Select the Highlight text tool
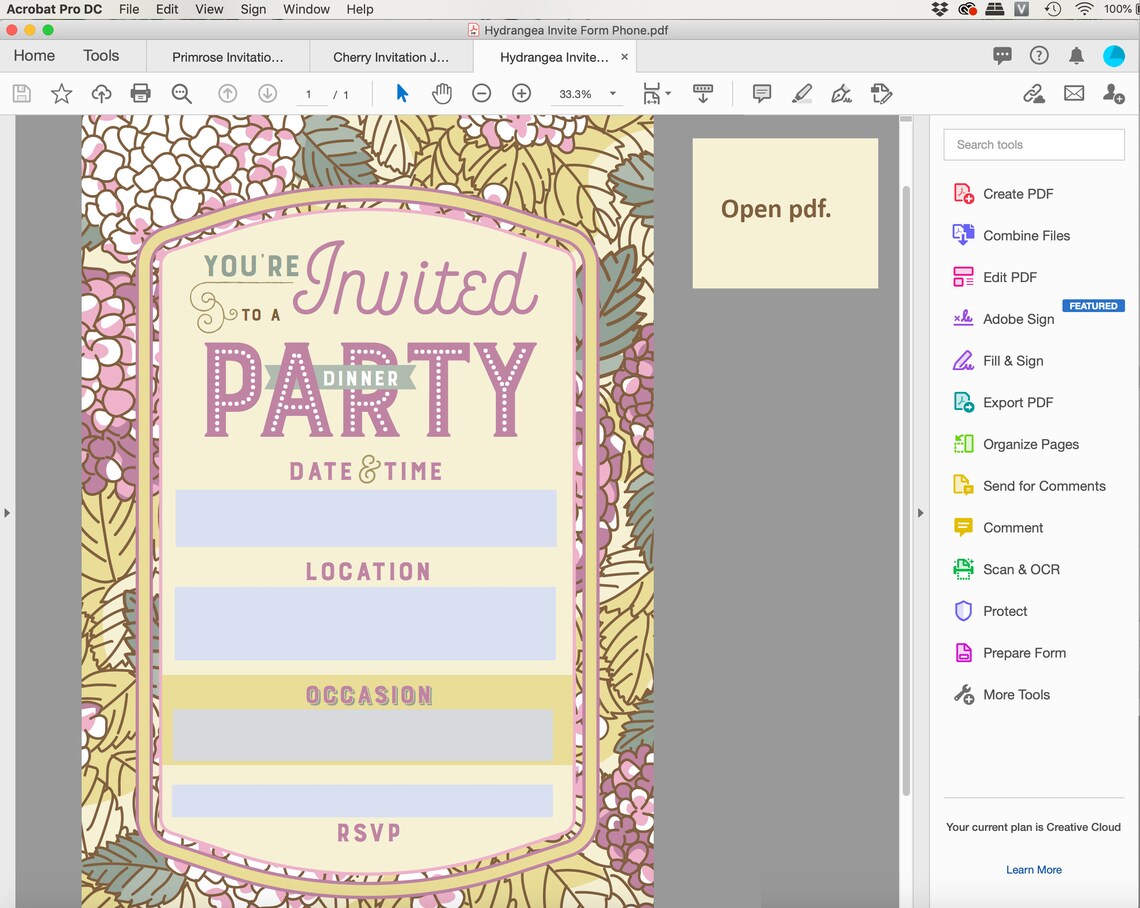 pyautogui.click(x=801, y=93)
